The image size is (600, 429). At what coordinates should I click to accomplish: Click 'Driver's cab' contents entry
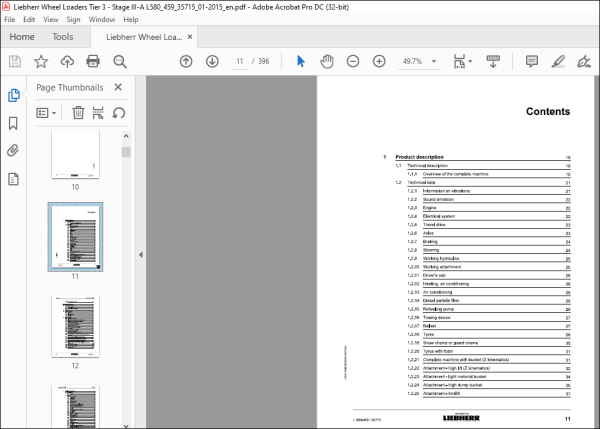(x=434, y=275)
